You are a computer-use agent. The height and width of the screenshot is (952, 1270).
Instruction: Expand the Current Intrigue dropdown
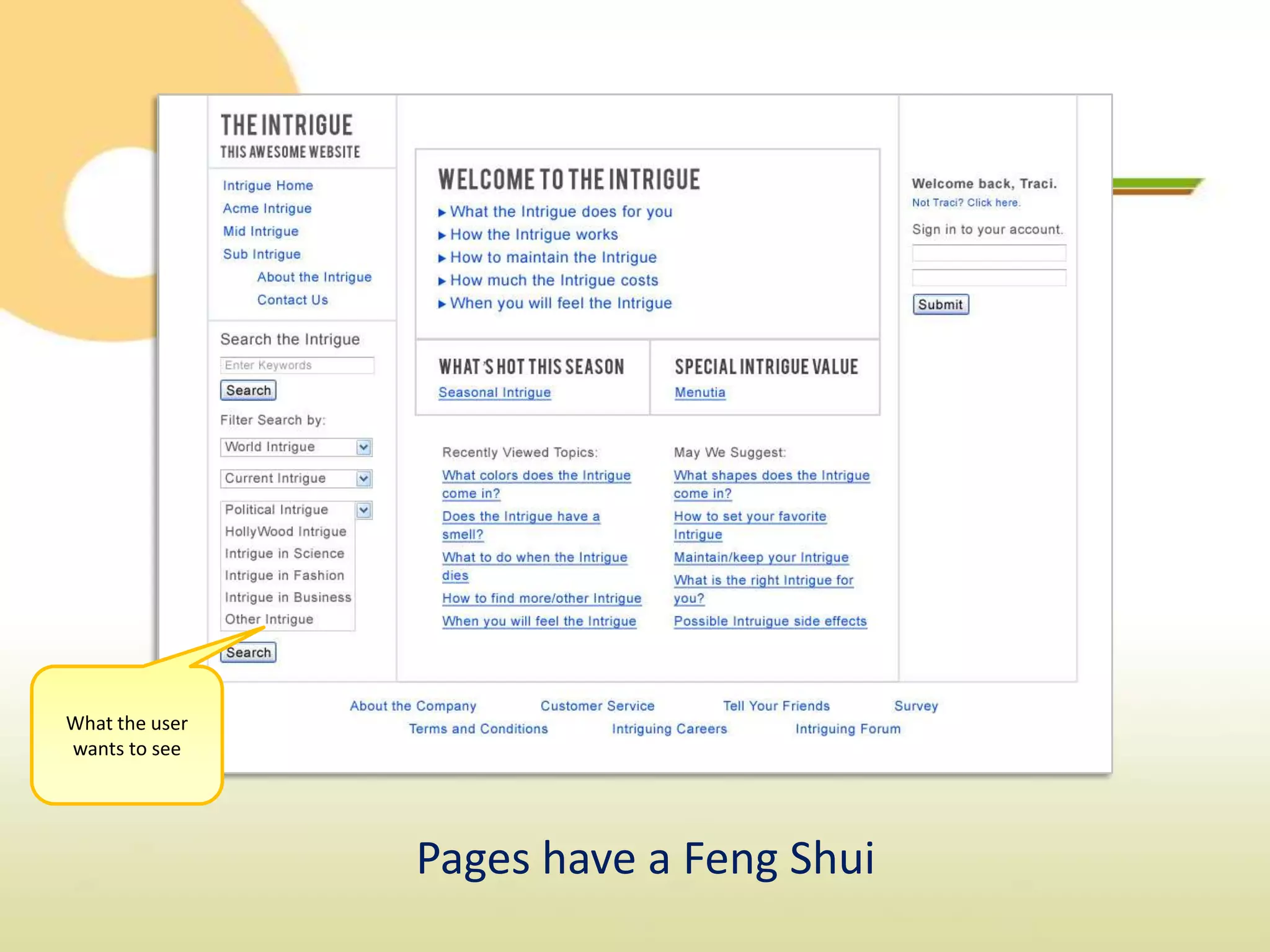click(363, 478)
